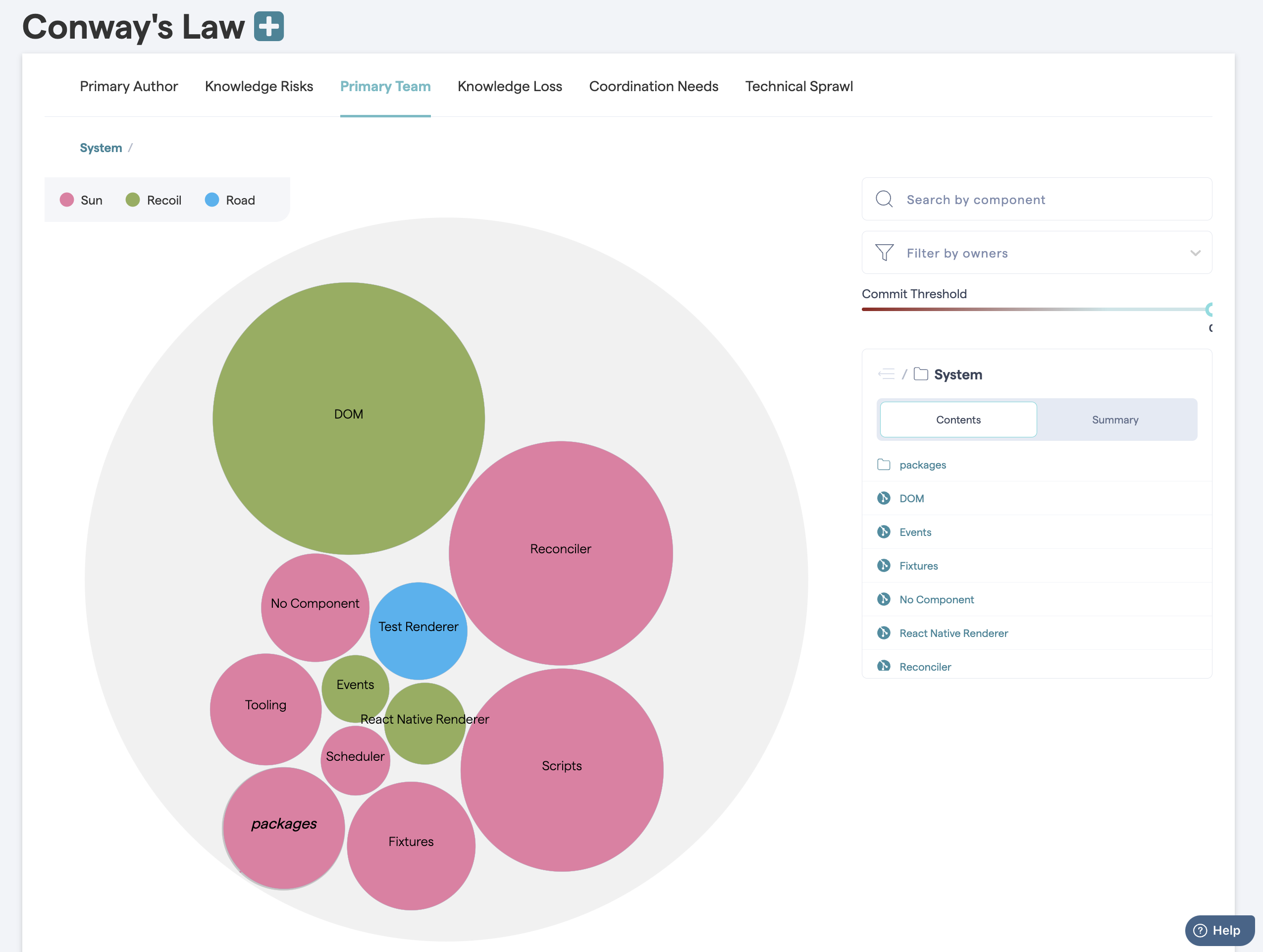Click the plus icon beside Conway's Law
The height and width of the screenshot is (952, 1263).
[x=268, y=26]
